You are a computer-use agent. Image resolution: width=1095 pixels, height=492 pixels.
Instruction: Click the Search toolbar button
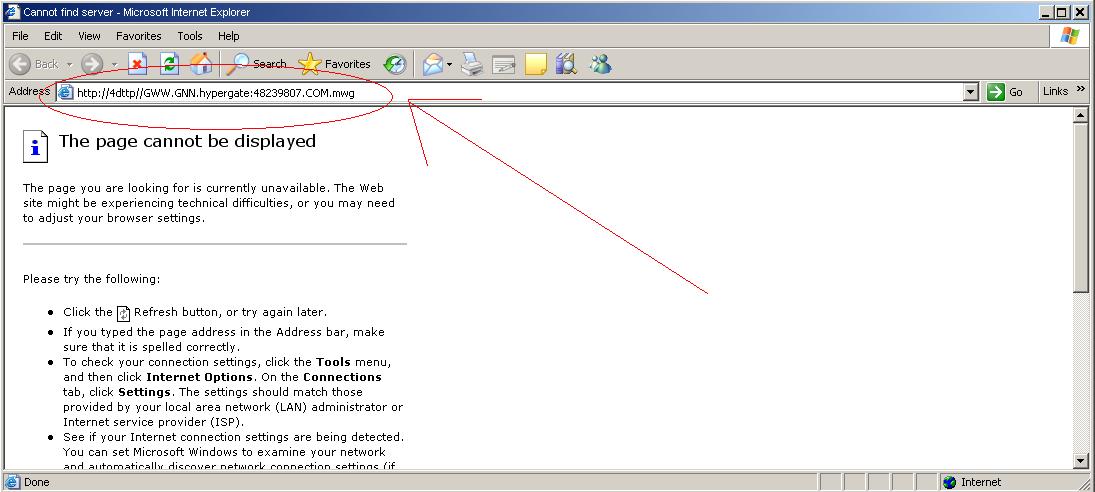click(256, 64)
